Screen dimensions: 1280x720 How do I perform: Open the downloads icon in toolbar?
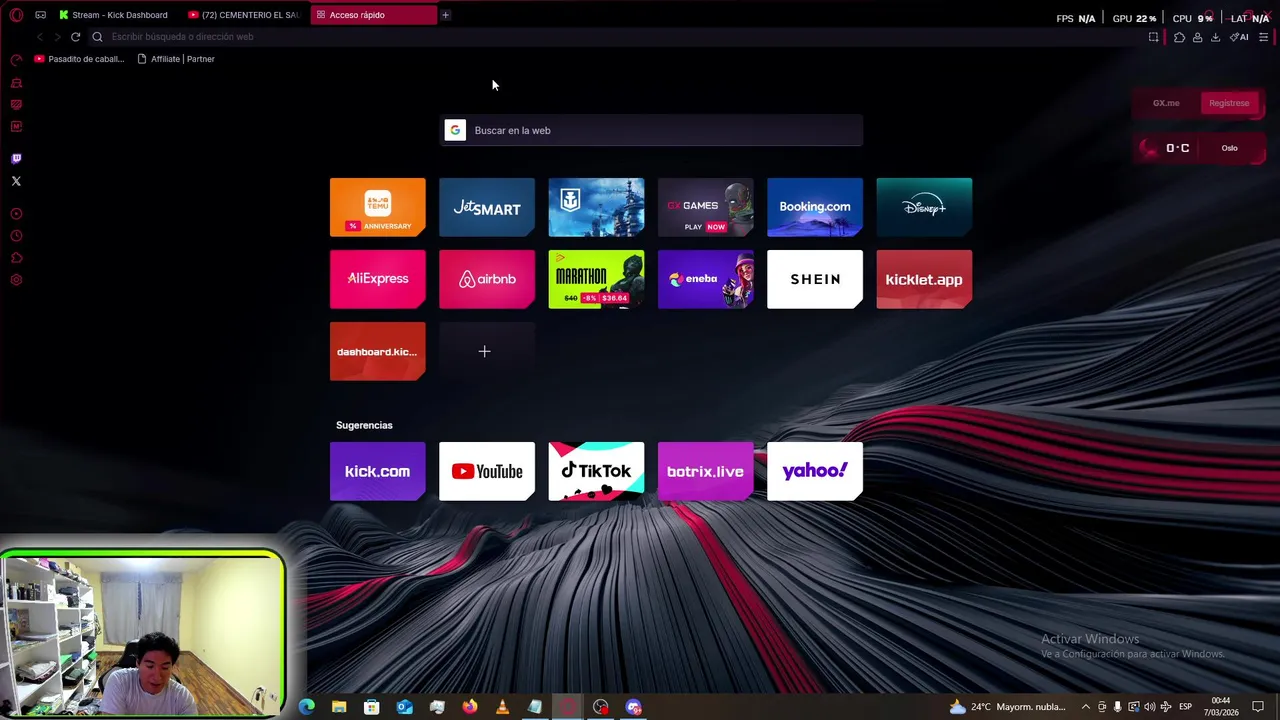(1215, 37)
